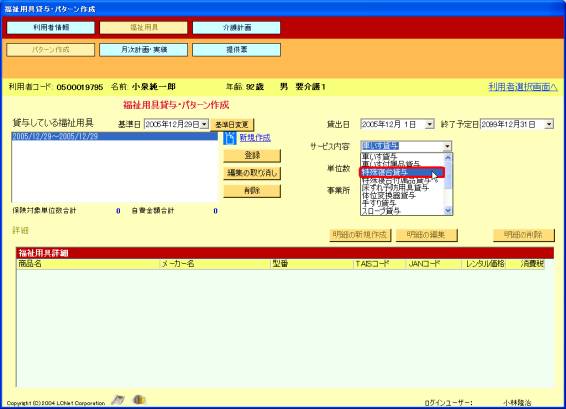
Task: Select the 2005/12/29～2005/12/29 list entry
Action: [114, 136]
